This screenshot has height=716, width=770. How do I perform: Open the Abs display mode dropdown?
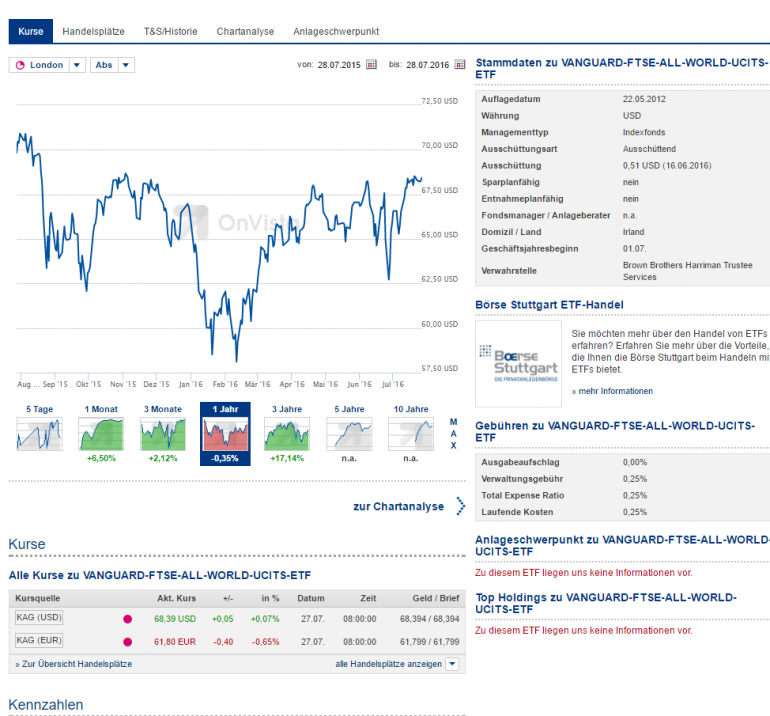[126, 65]
